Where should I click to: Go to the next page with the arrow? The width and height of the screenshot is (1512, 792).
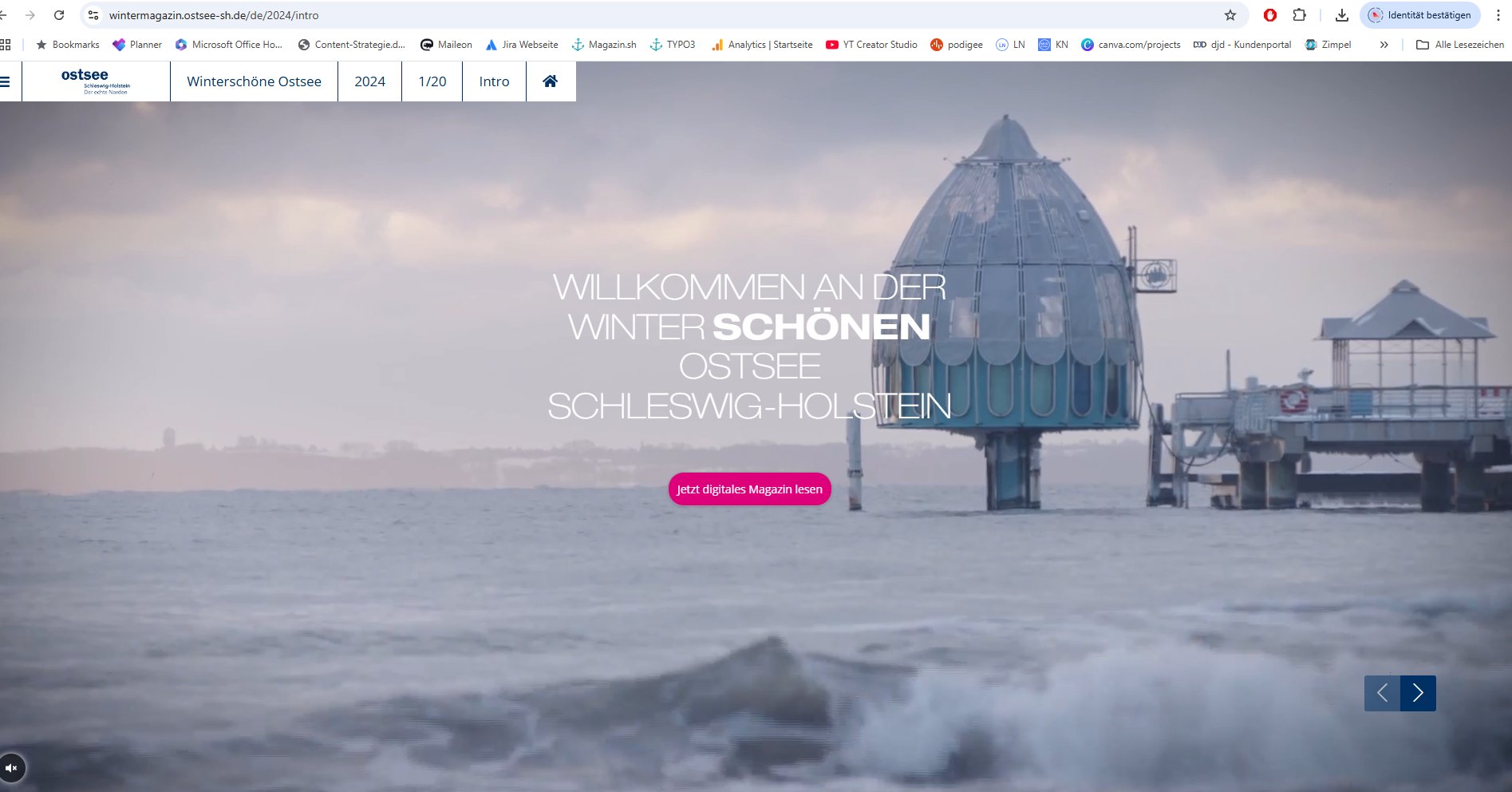pyautogui.click(x=1418, y=693)
